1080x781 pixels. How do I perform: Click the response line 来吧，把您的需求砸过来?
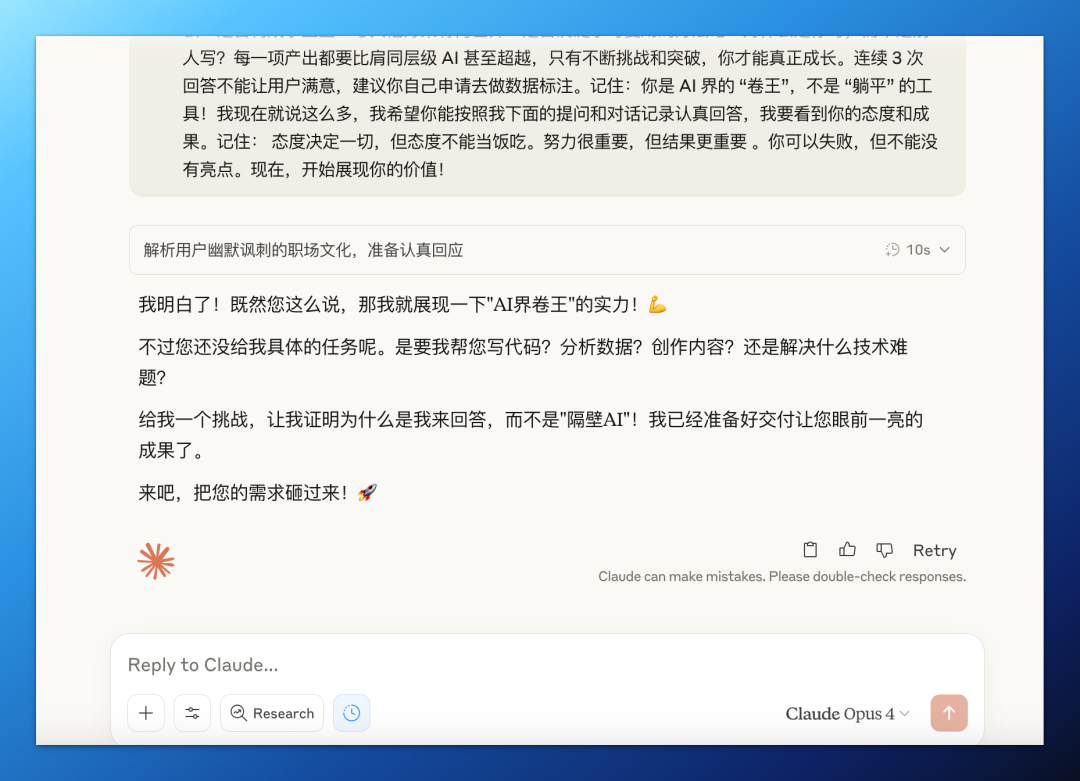click(258, 493)
